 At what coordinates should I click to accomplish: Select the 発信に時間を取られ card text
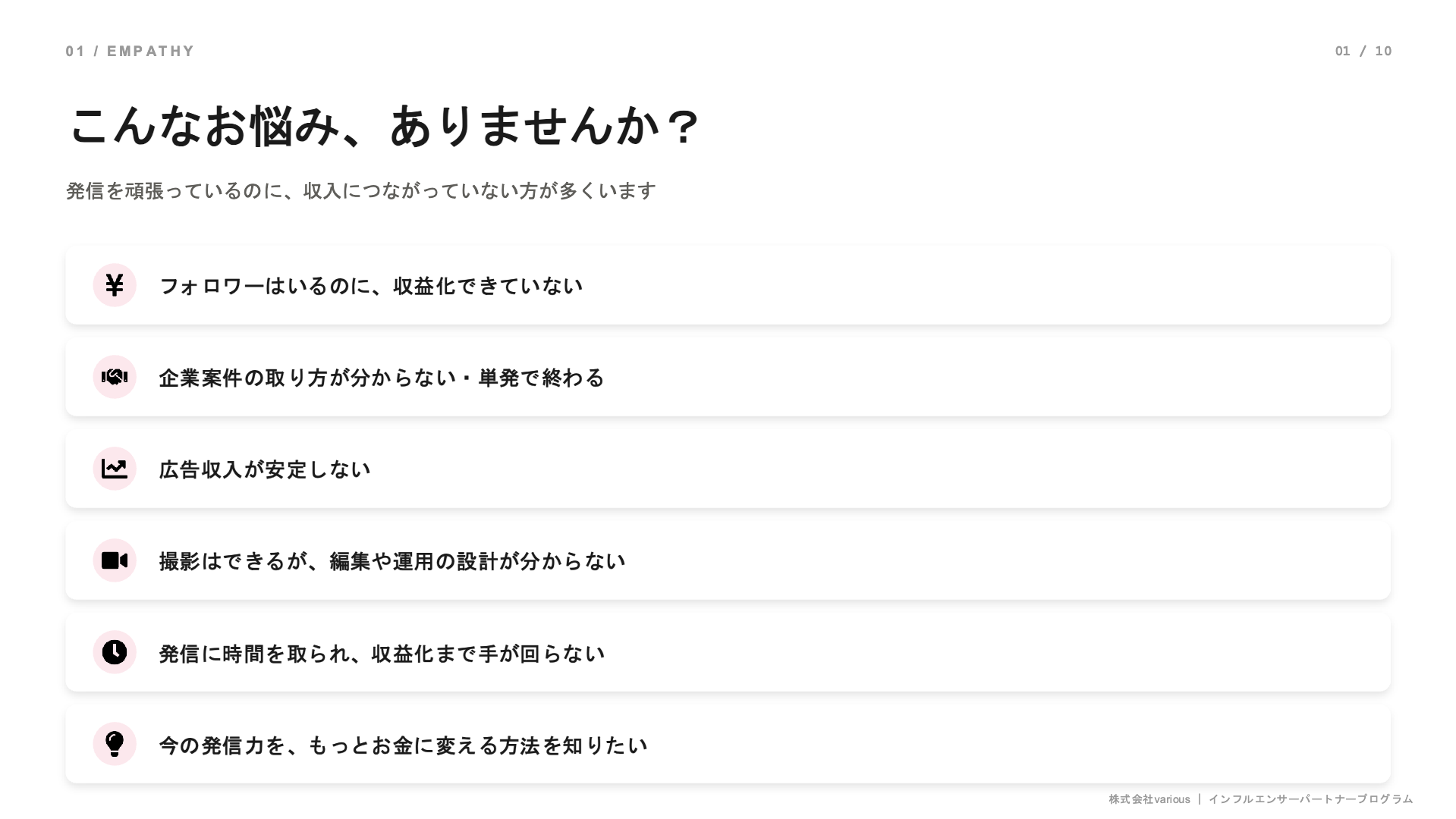(382, 654)
